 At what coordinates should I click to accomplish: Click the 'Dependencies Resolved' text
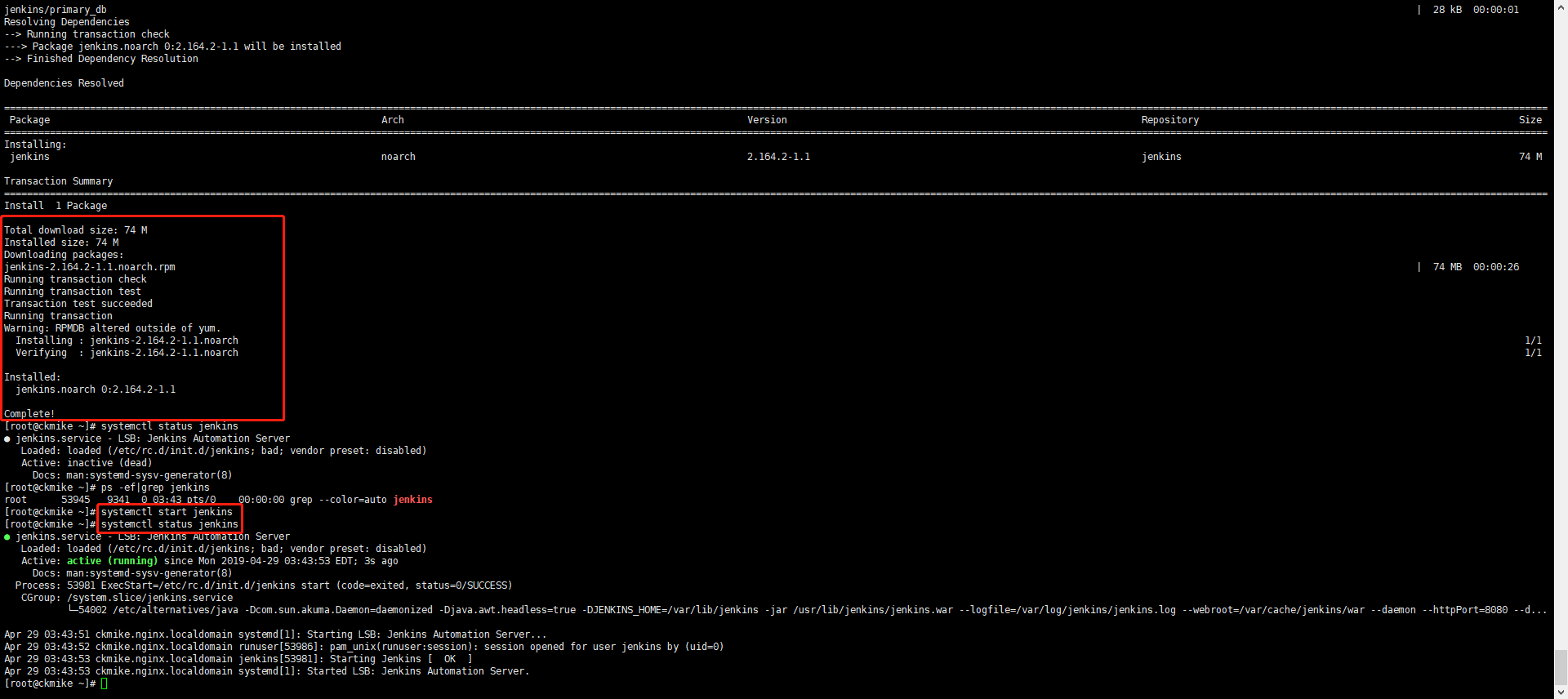tap(64, 83)
